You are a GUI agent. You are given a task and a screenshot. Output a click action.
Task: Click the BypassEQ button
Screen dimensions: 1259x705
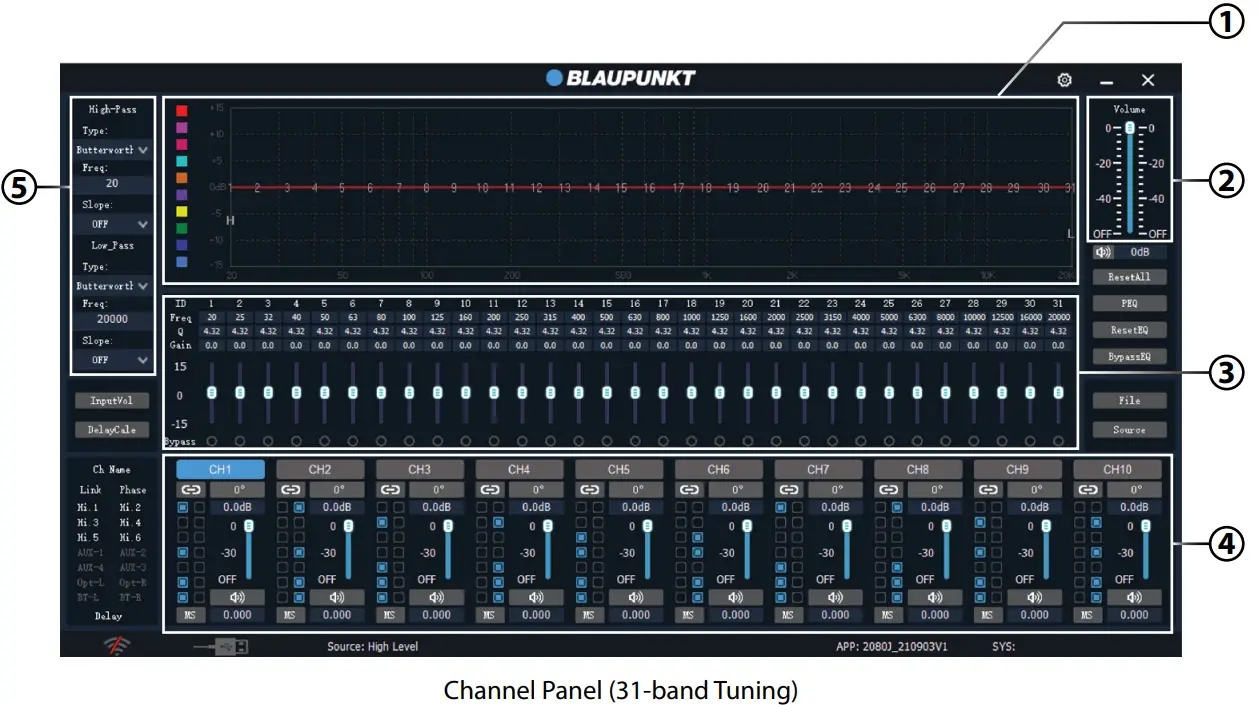pos(1129,356)
